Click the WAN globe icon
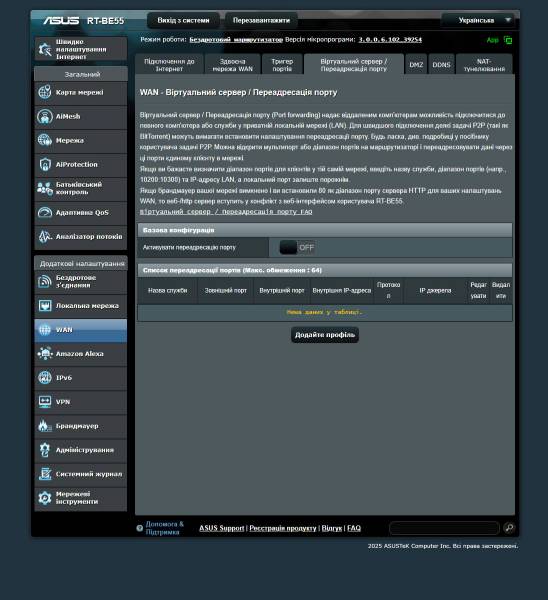548x600 pixels. [45, 330]
